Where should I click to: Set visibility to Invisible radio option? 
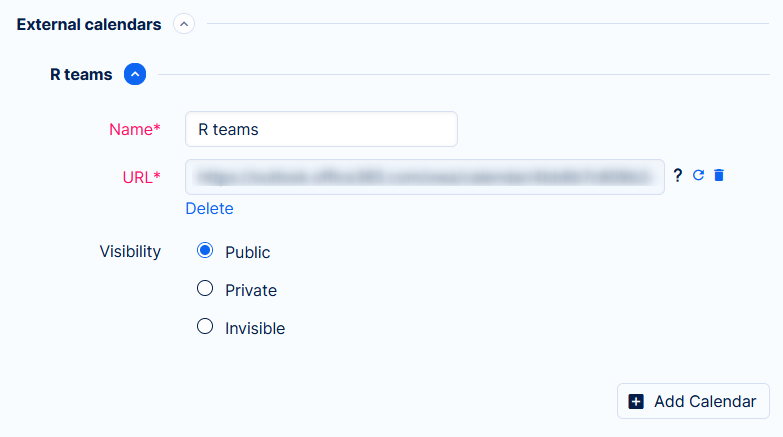click(205, 326)
